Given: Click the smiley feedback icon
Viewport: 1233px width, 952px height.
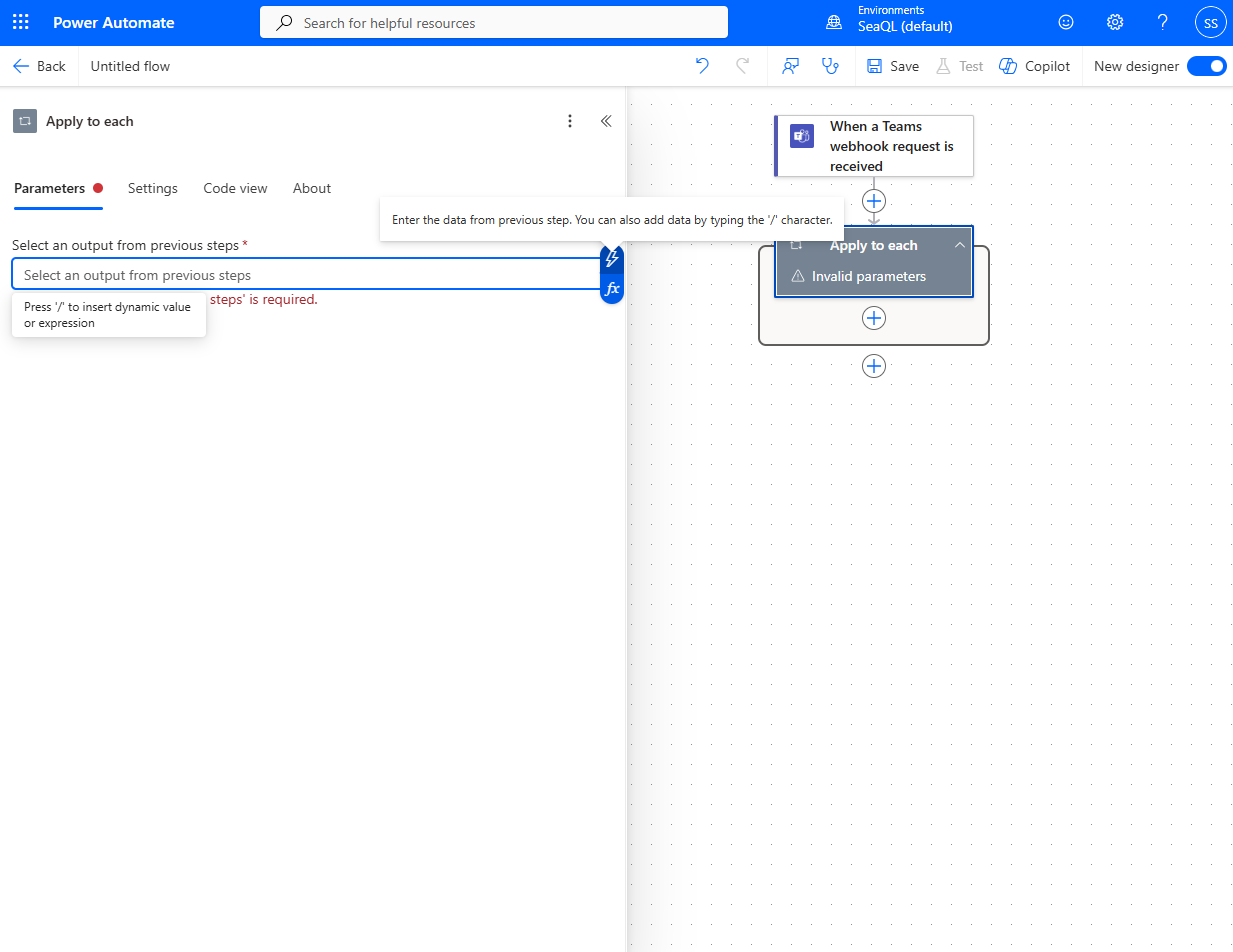Looking at the screenshot, I should [x=1067, y=22].
